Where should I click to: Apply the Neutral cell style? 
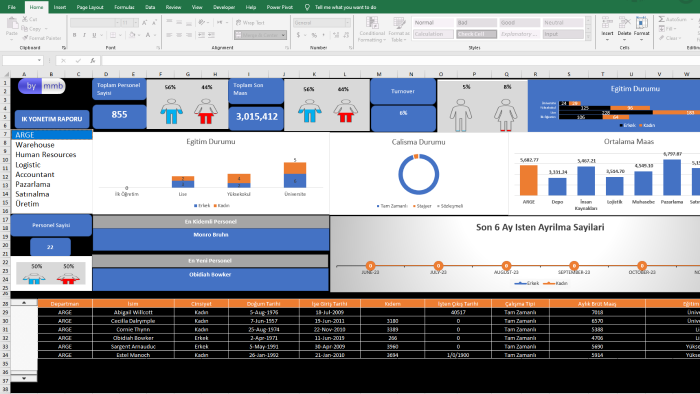click(x=562, y=22)
